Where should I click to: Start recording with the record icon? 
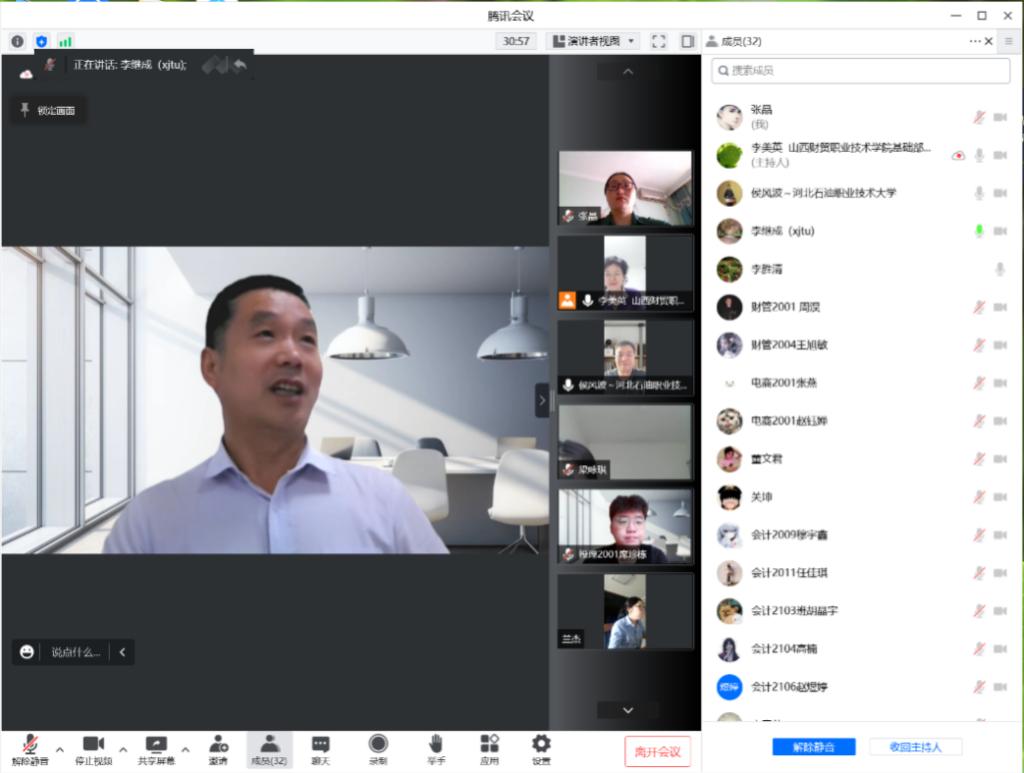(378, 744)
